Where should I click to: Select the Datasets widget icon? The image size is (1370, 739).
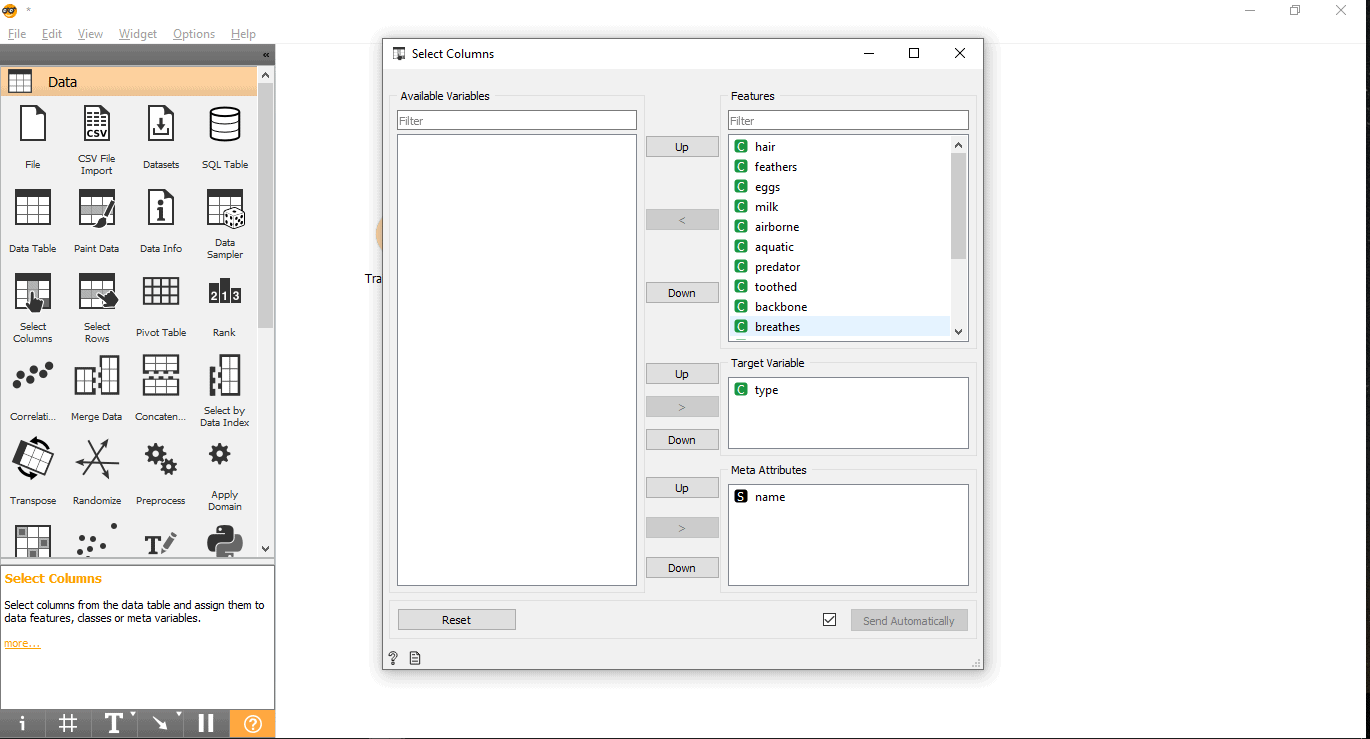[x=161, y=126]
